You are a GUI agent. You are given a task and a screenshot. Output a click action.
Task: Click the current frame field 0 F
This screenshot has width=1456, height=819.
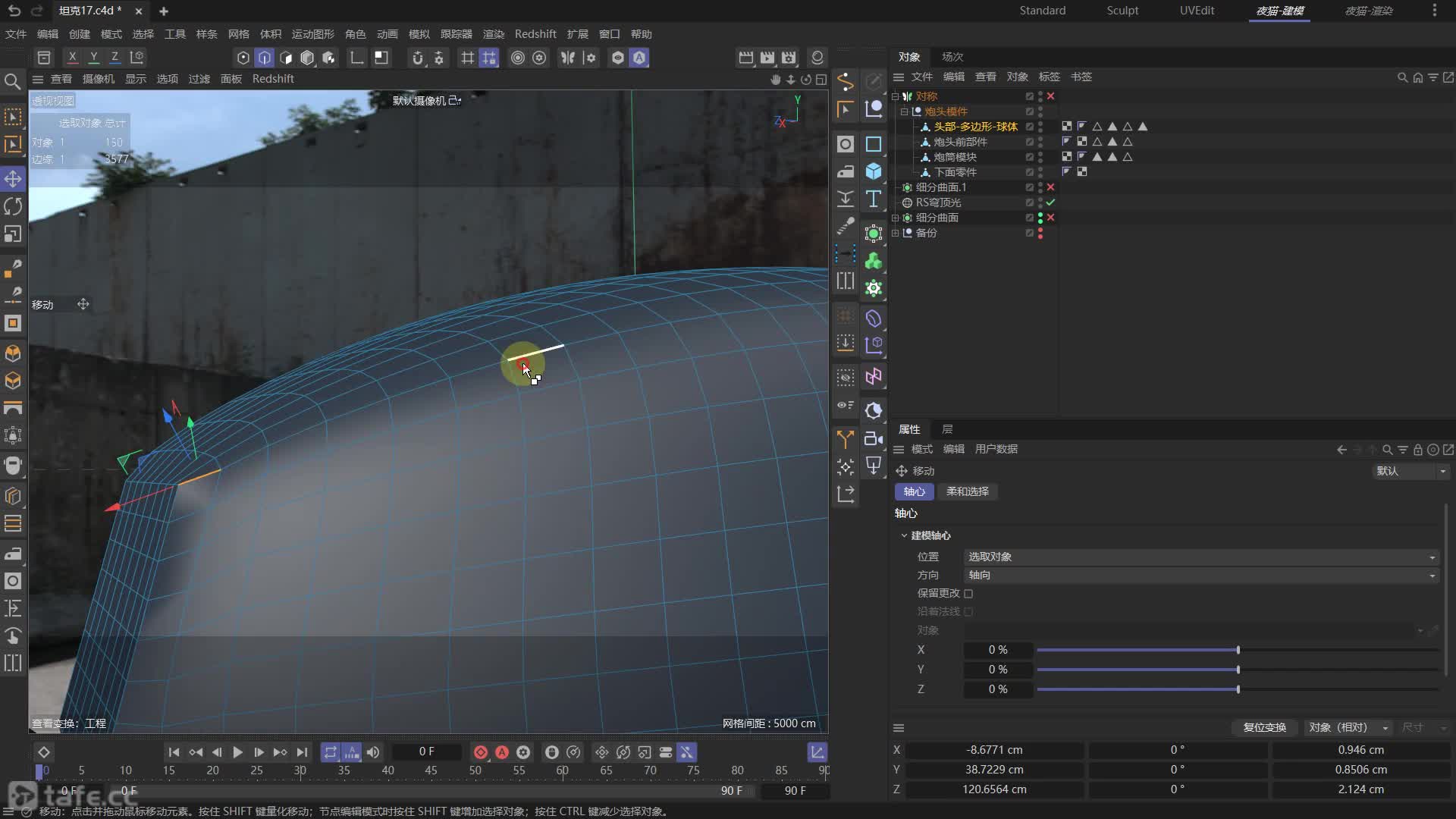427,752
